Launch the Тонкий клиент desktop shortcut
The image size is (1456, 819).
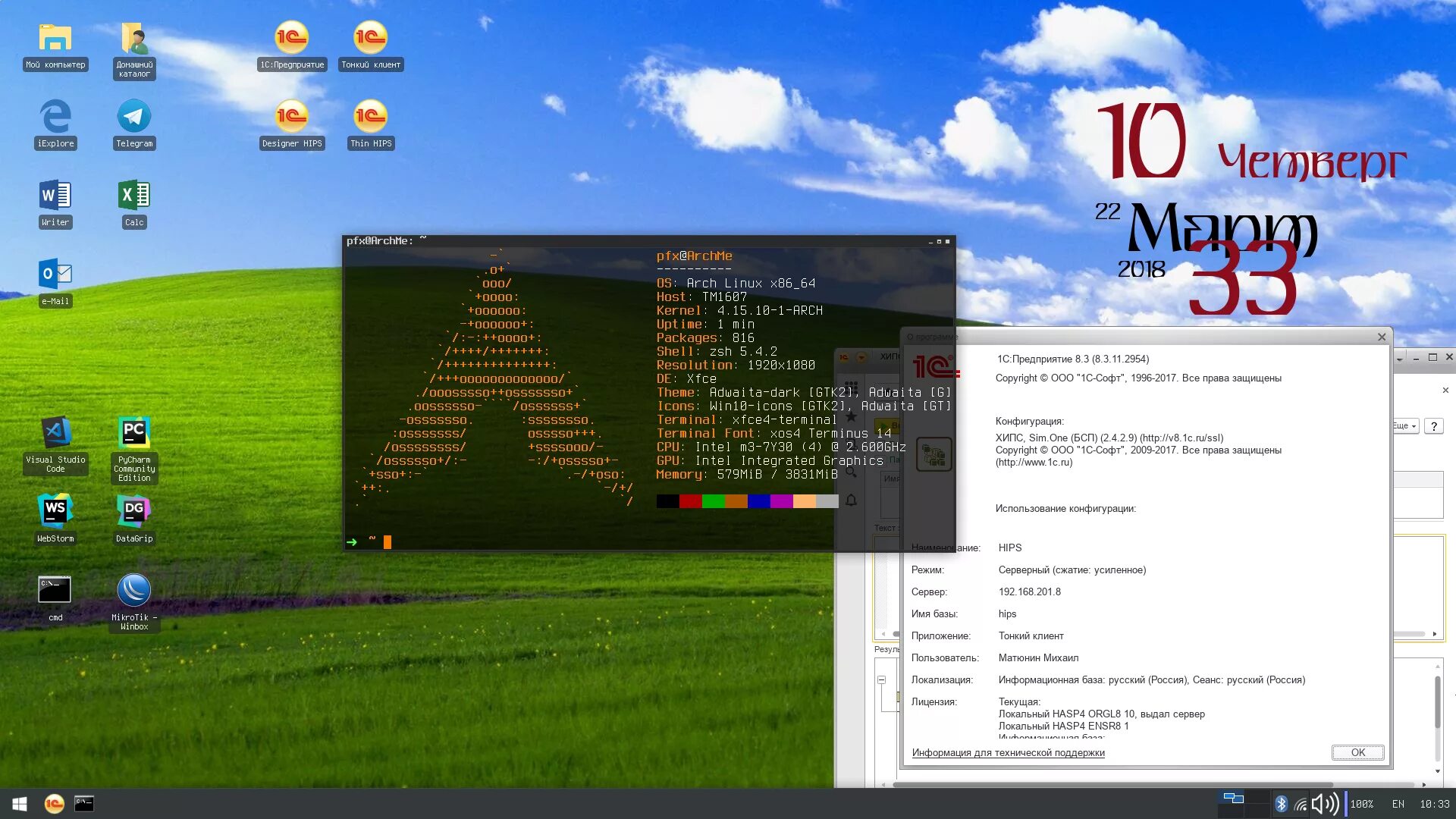[x=371, y=47]
